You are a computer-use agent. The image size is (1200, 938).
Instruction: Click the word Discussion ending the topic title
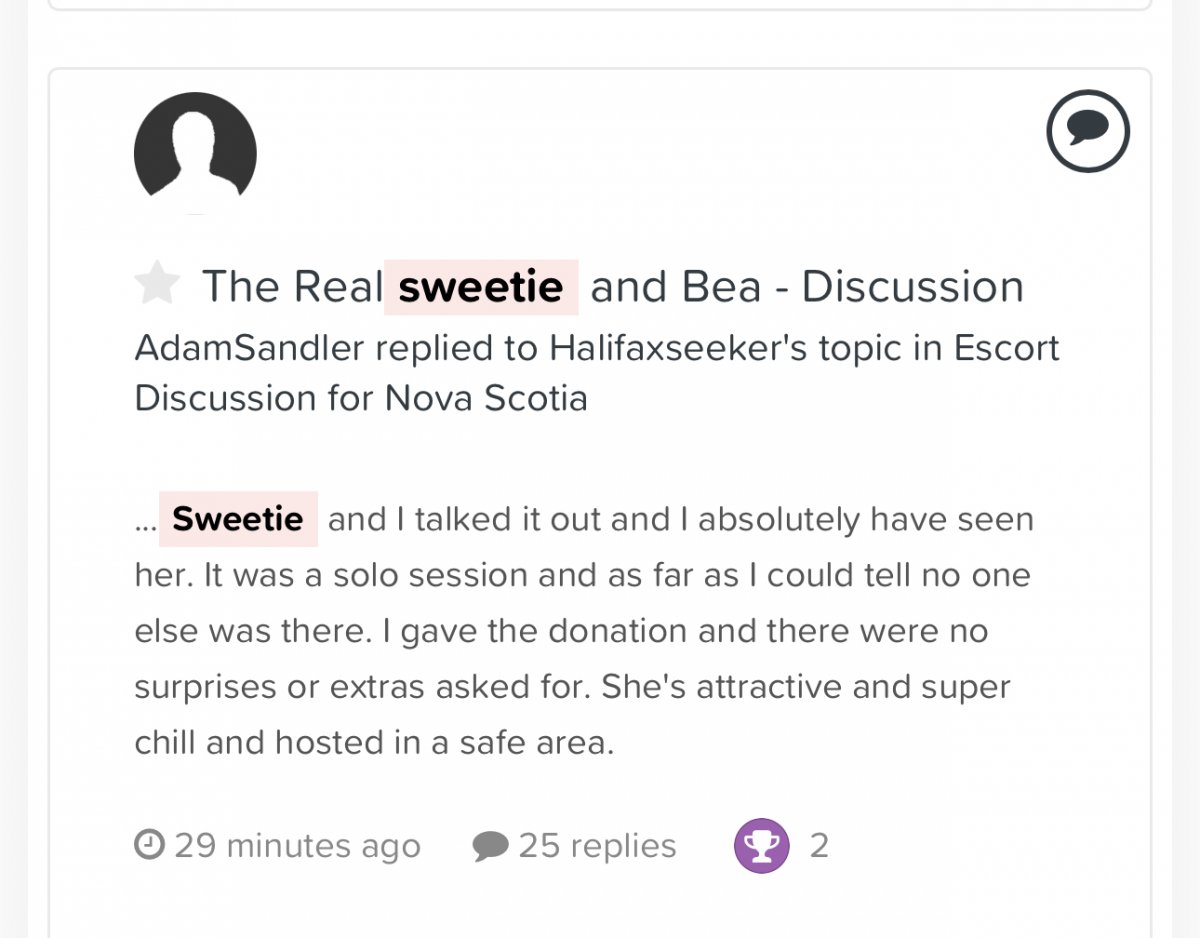(x=913, y=287)
